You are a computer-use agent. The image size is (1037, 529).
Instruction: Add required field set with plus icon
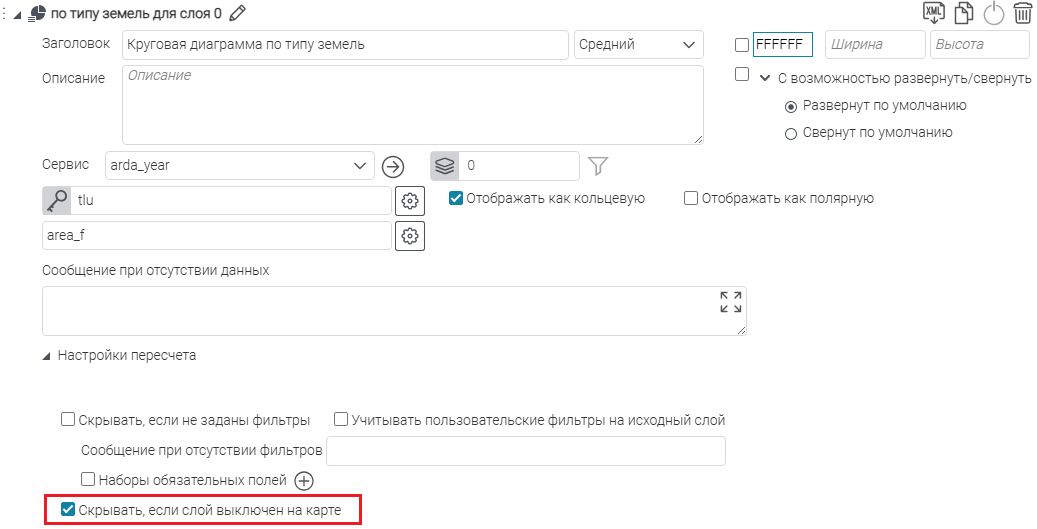[x=304, y=480]
